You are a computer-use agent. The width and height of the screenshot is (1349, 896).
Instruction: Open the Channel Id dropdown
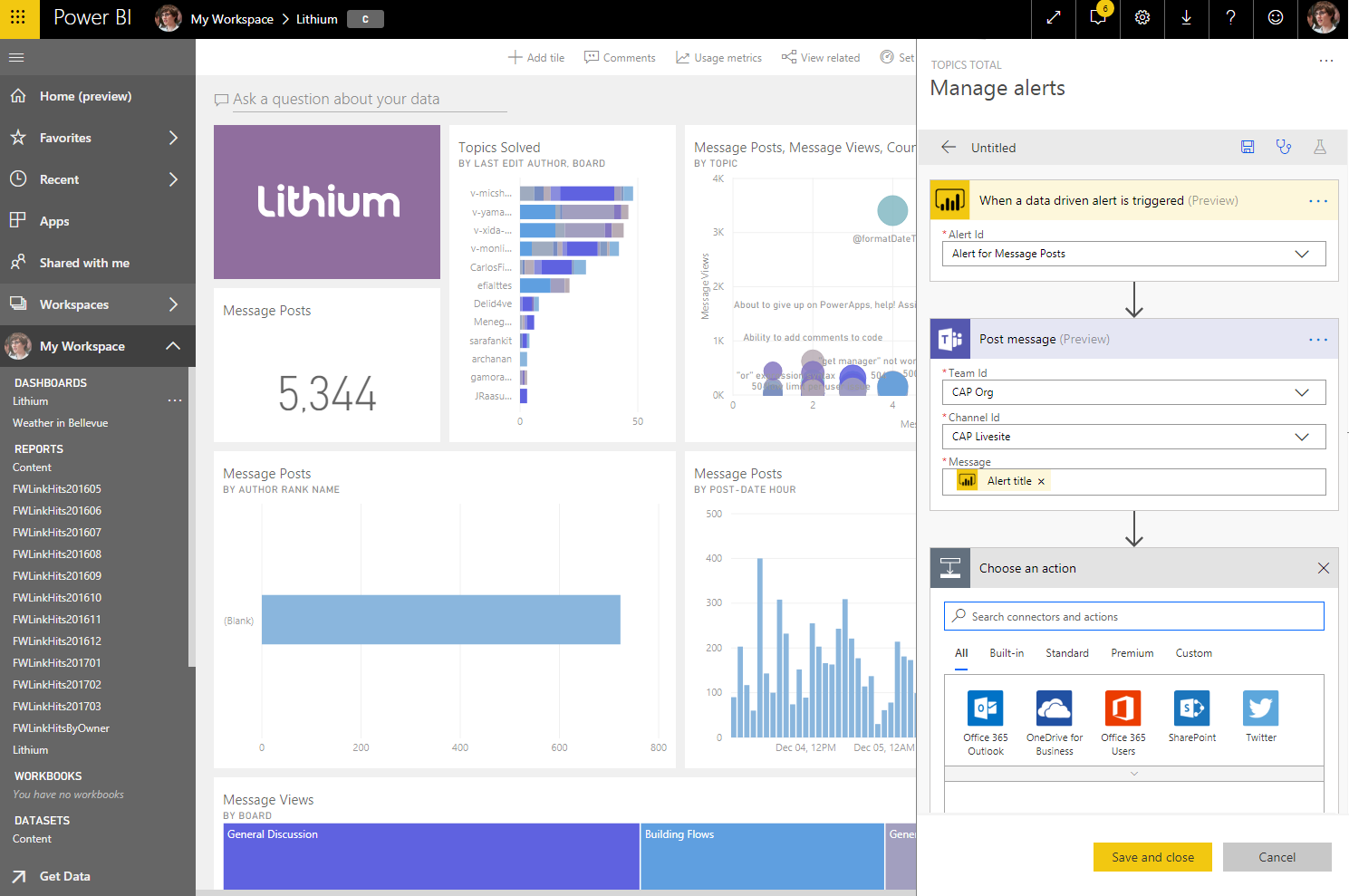[1134, 437]
